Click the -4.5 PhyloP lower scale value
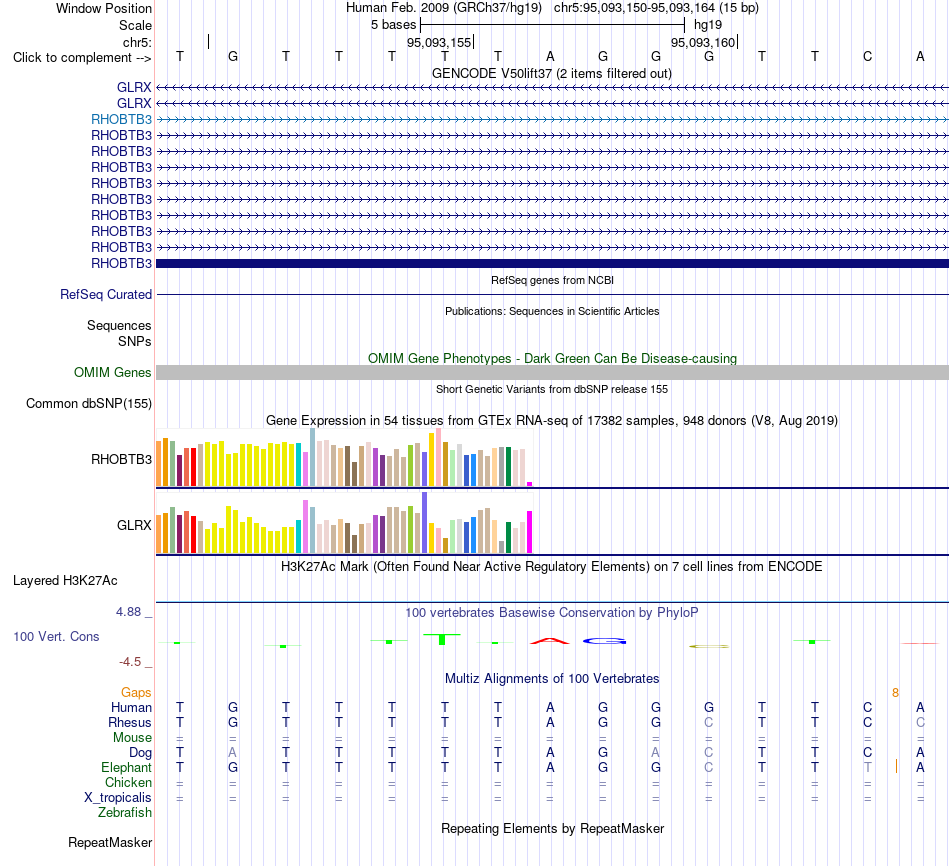Screen dimensions: 950x866 (x=130, y=662)
